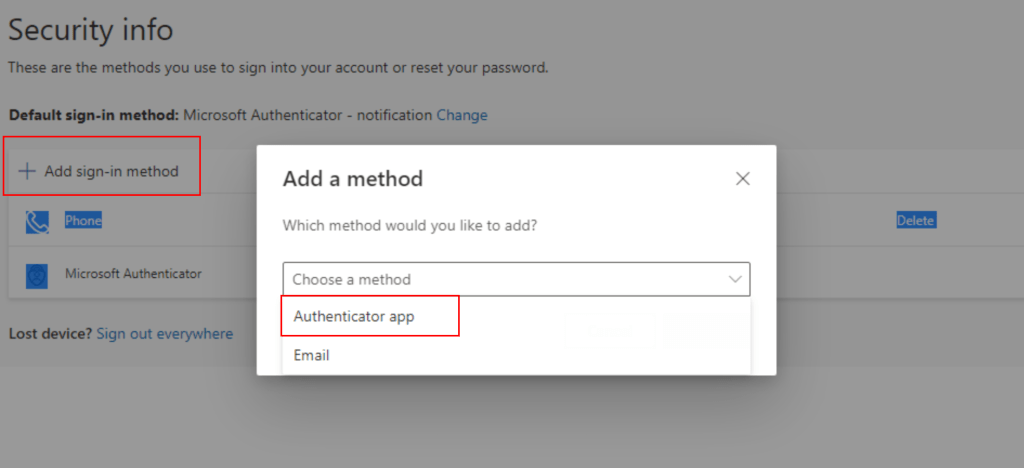This screenshot has width=1024, height=468.
Task: Expand the dropdown using its chevron arrow
Action: [x=735, y=280]
